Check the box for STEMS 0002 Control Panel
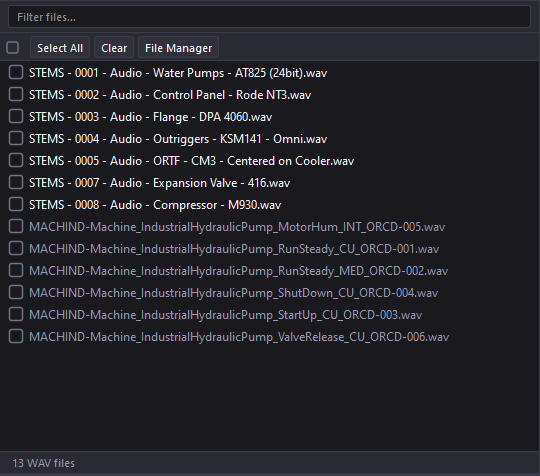 [16, 94]
